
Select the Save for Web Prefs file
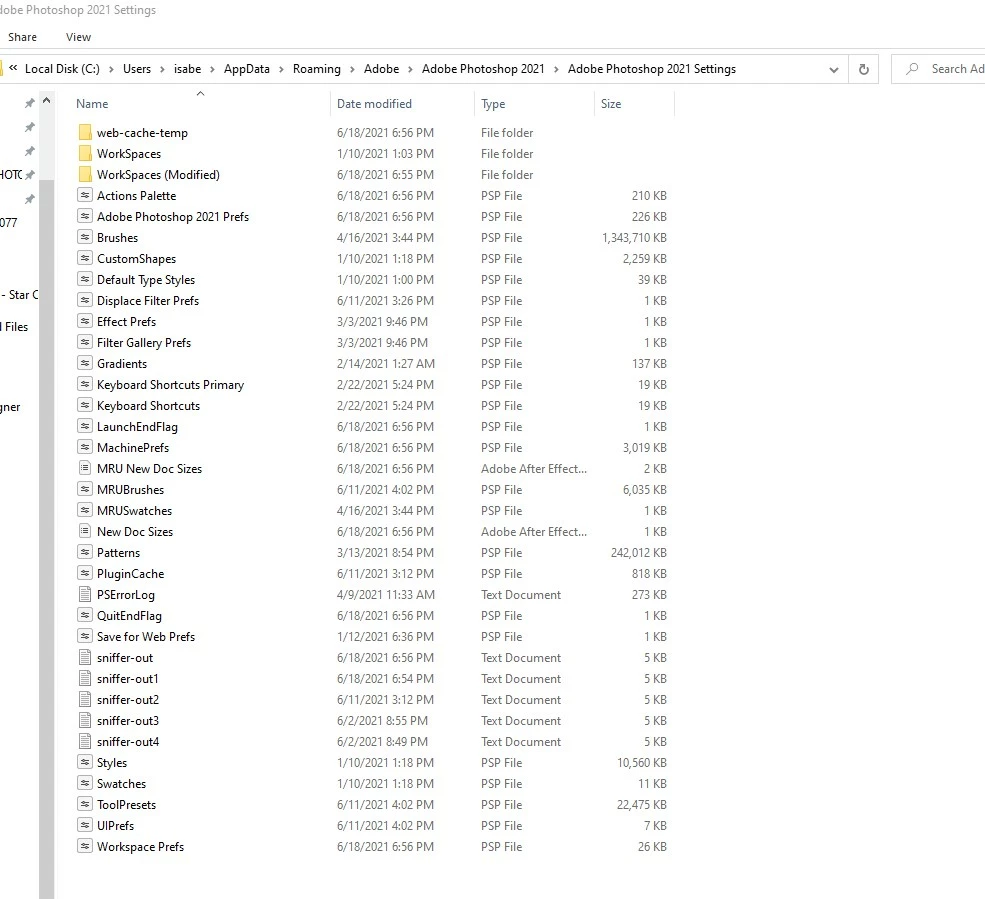[146, 636]
